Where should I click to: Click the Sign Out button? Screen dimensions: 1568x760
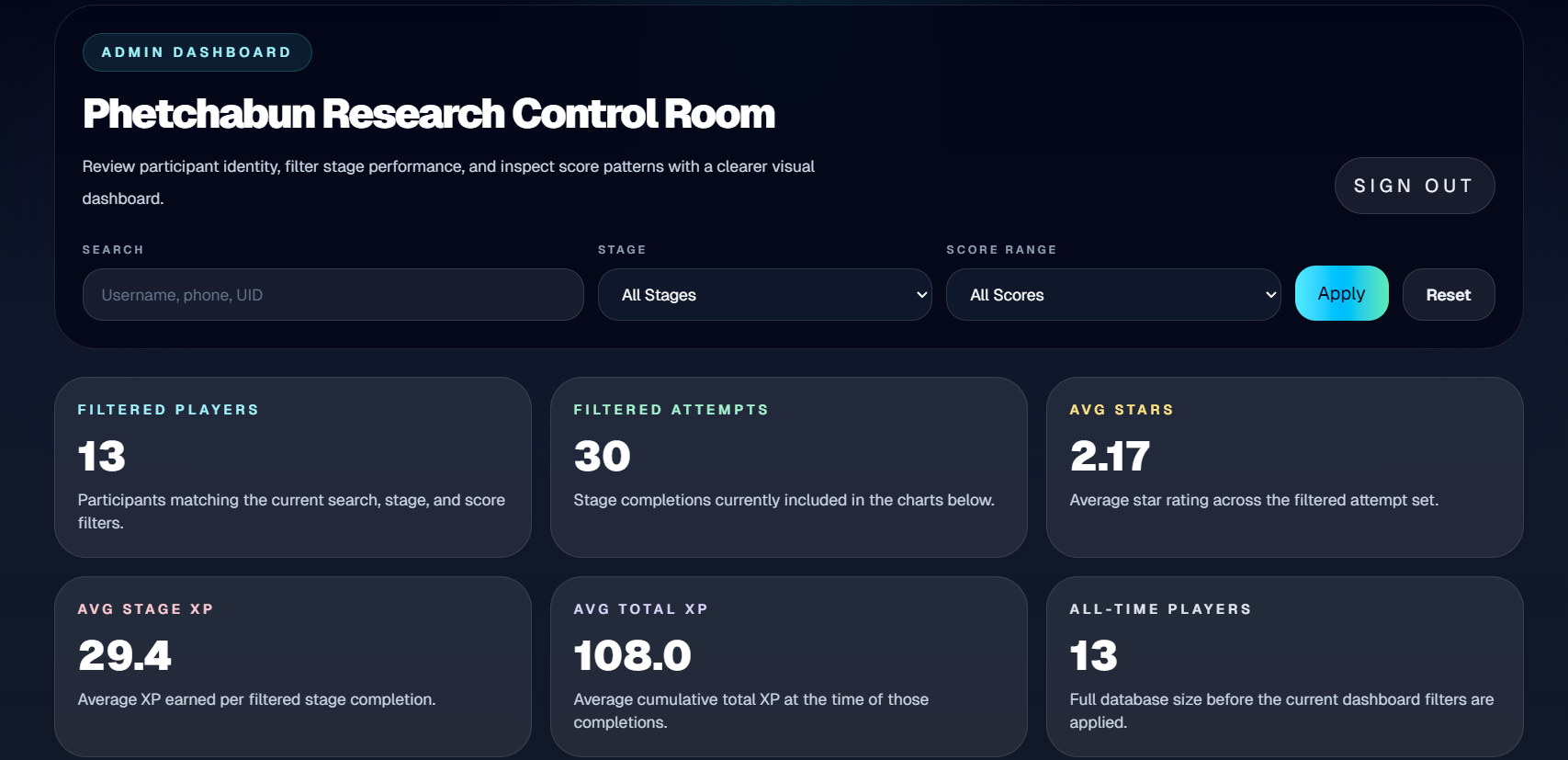(1414, 186)
